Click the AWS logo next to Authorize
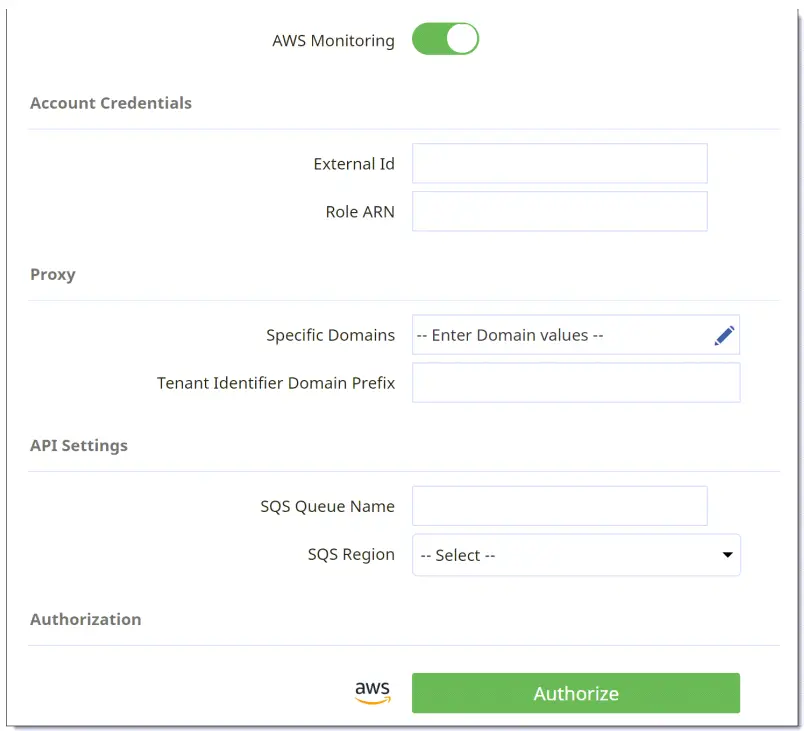 coord(373,691)
